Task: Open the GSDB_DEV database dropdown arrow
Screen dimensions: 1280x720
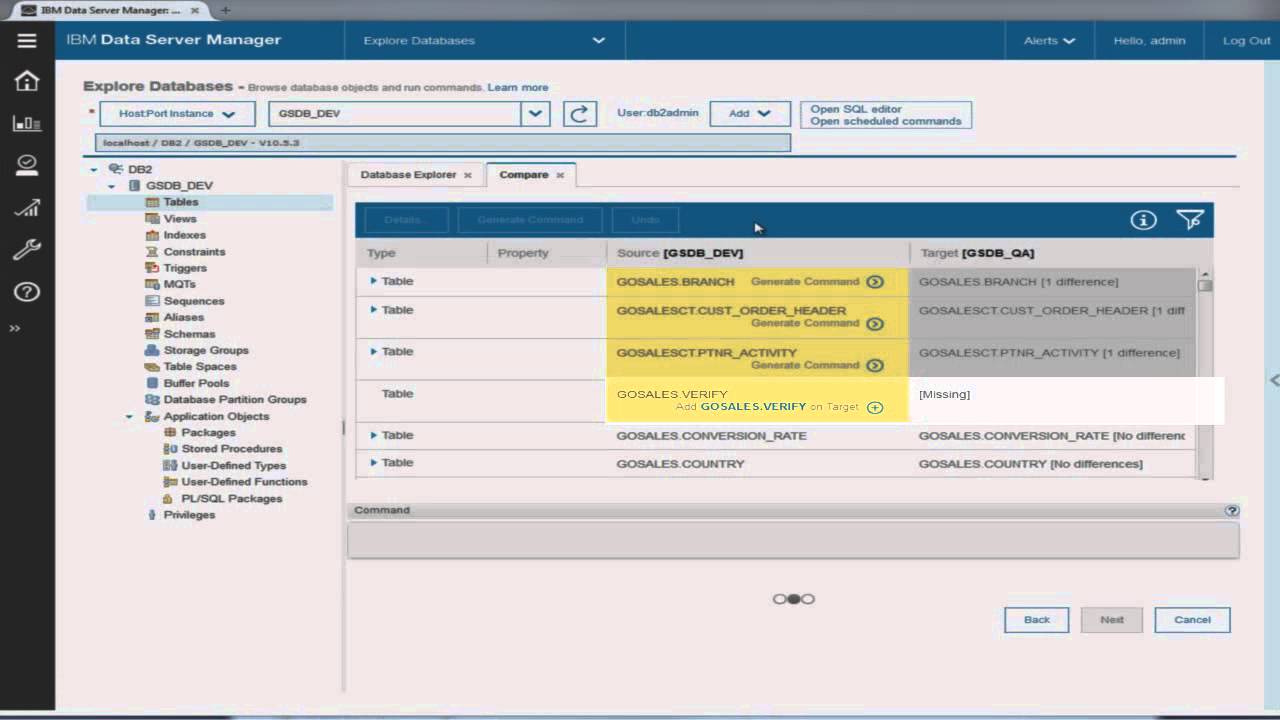Action: [x=535, y=114]
